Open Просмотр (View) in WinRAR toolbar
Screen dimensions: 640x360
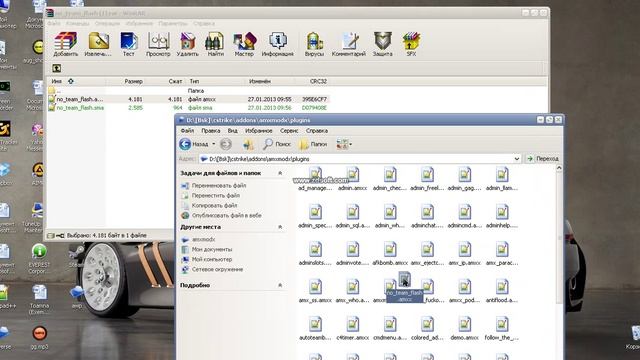pyautogui.click(x=158, y=44)
